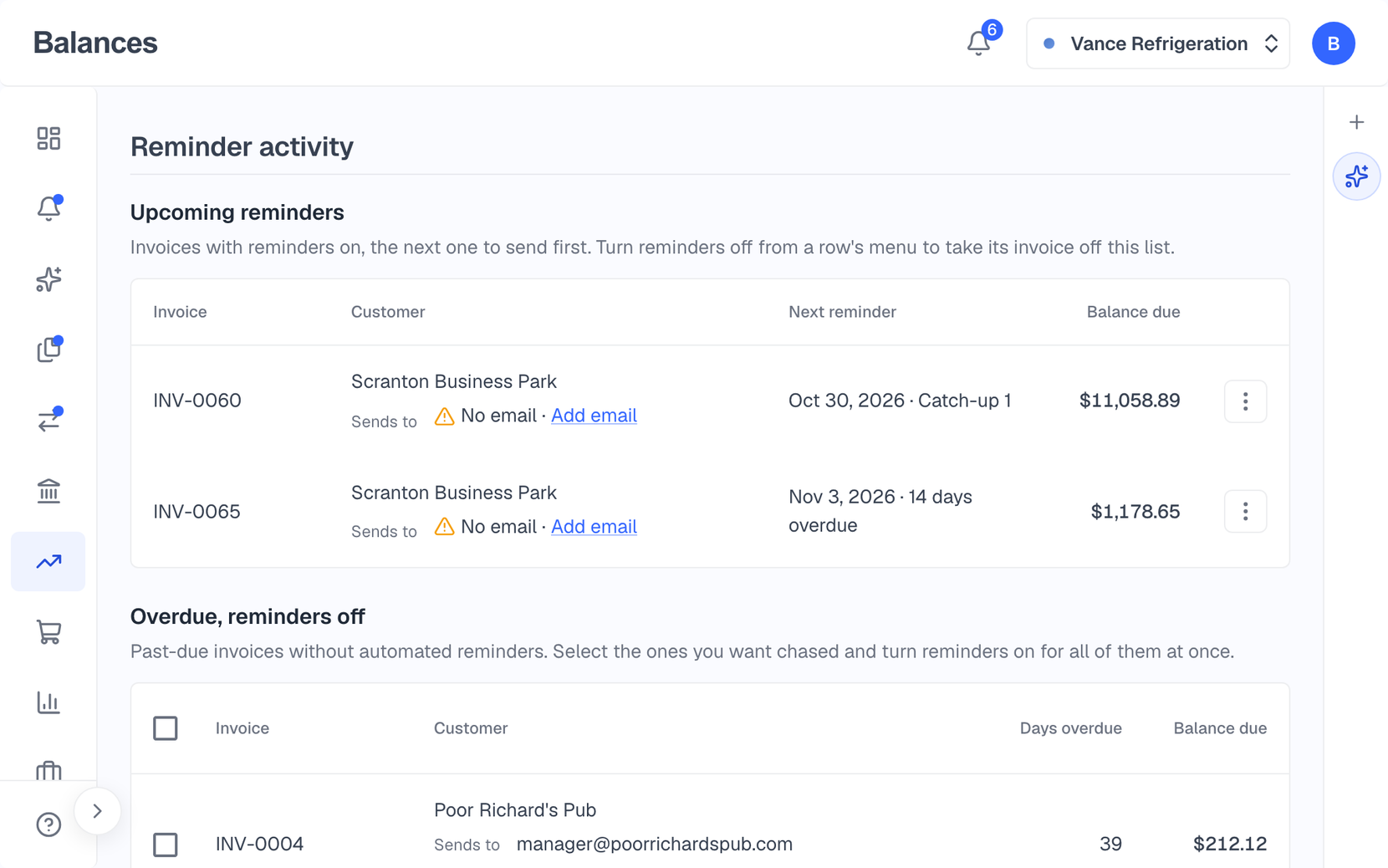Click the Days overdue column header
1388x868 pixels.
pyautogui.click(x=1070, y=728)
